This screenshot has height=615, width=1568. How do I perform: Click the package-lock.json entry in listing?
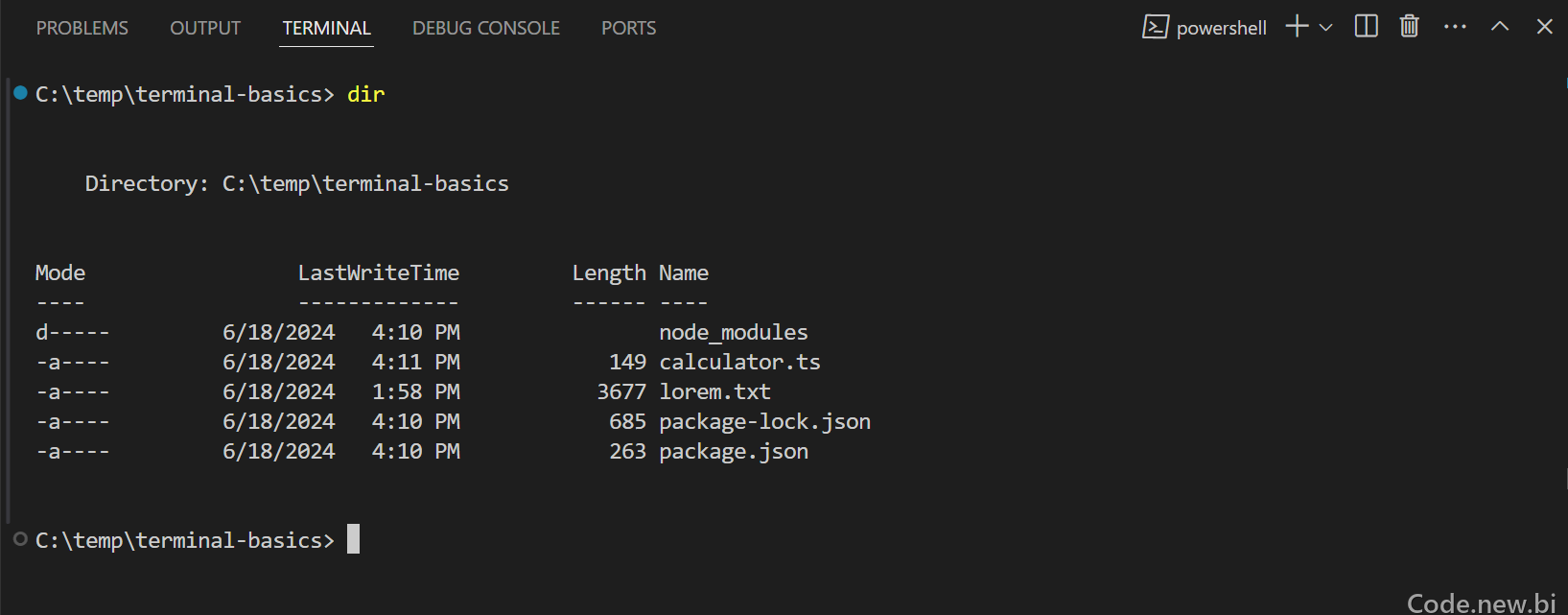[764, 421]
